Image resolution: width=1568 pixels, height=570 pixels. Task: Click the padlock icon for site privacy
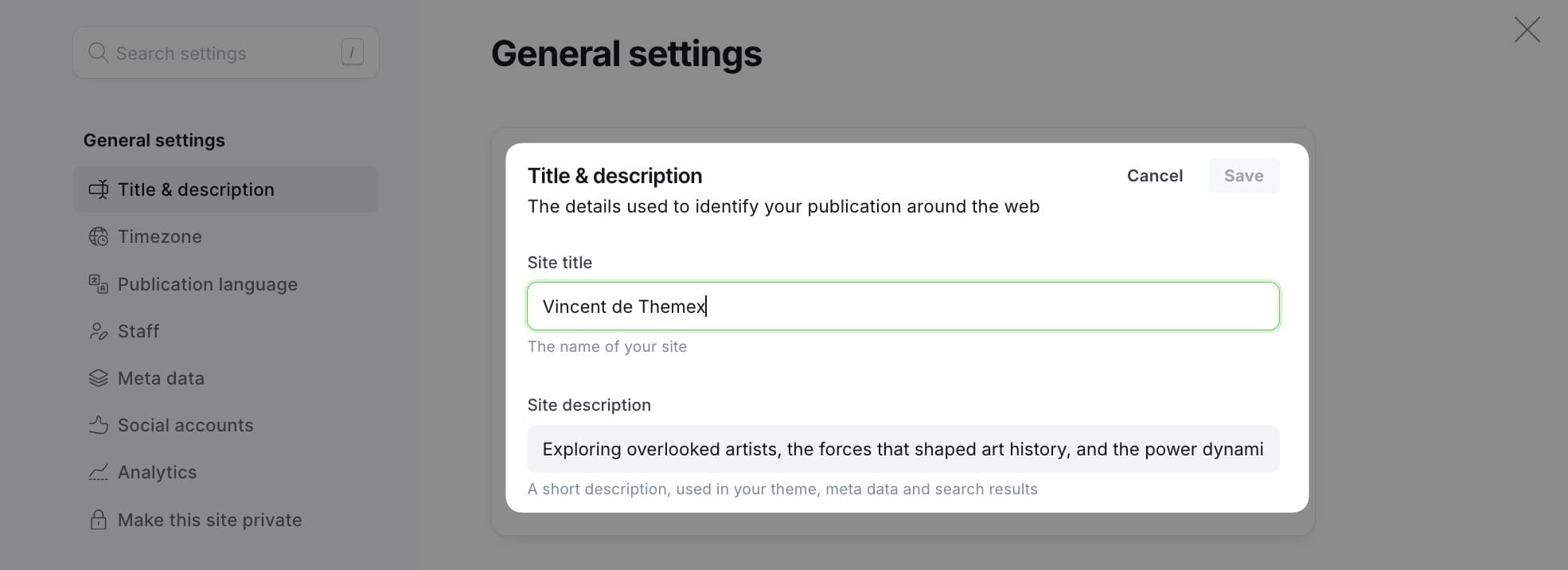tap(98, 520)
